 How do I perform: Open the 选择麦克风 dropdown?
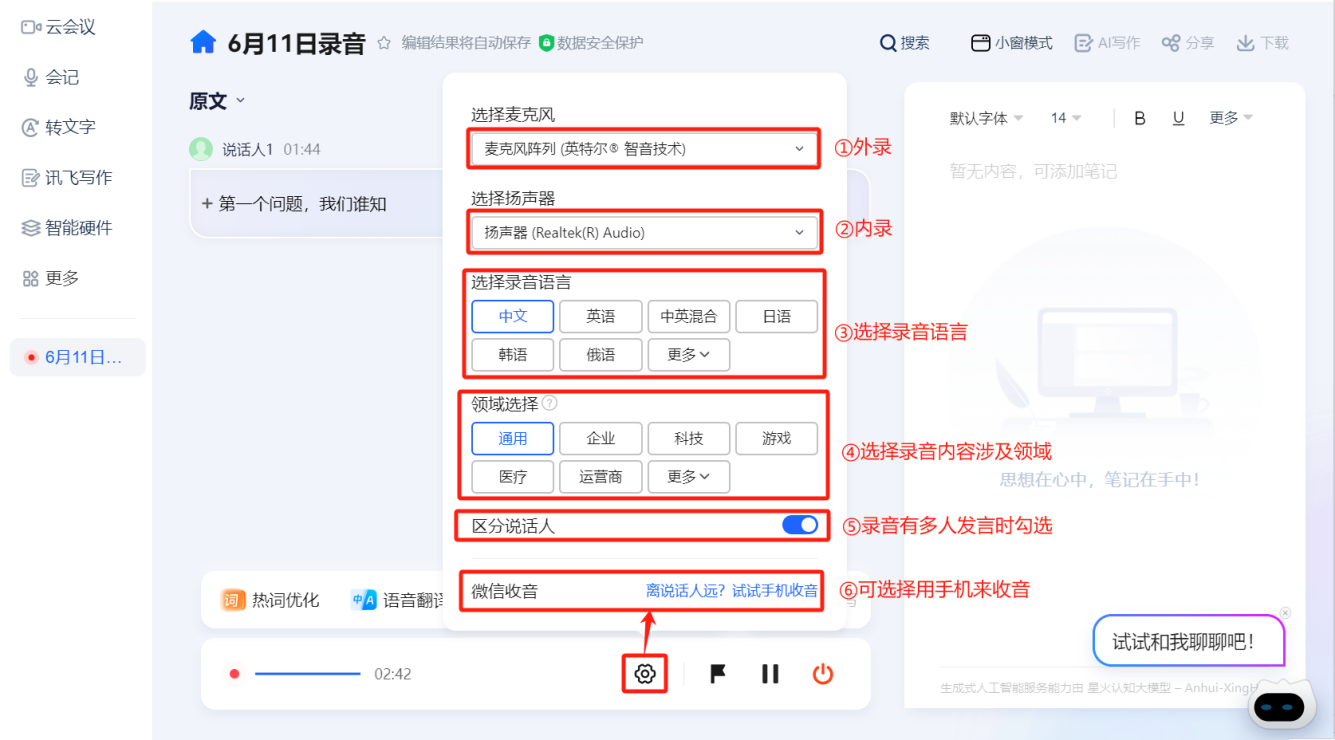coord(644,148)
